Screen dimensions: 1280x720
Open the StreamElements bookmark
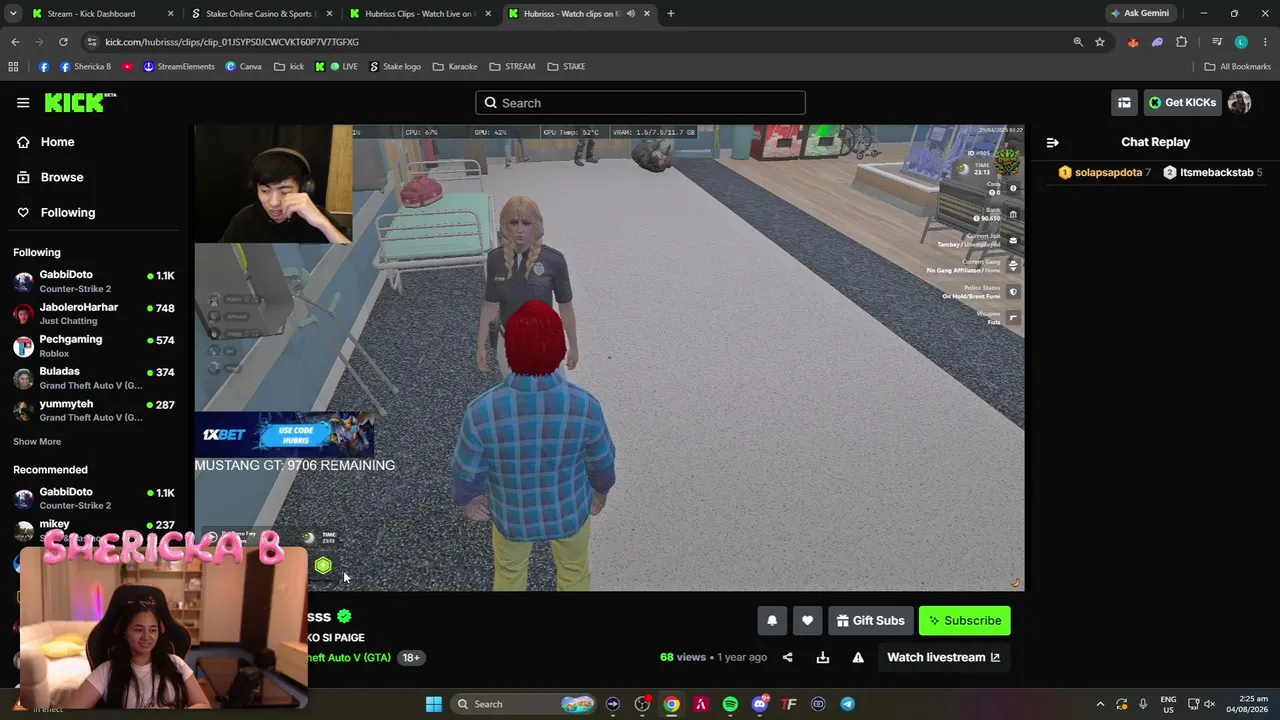pyautogui.click(x=179, y=67)
